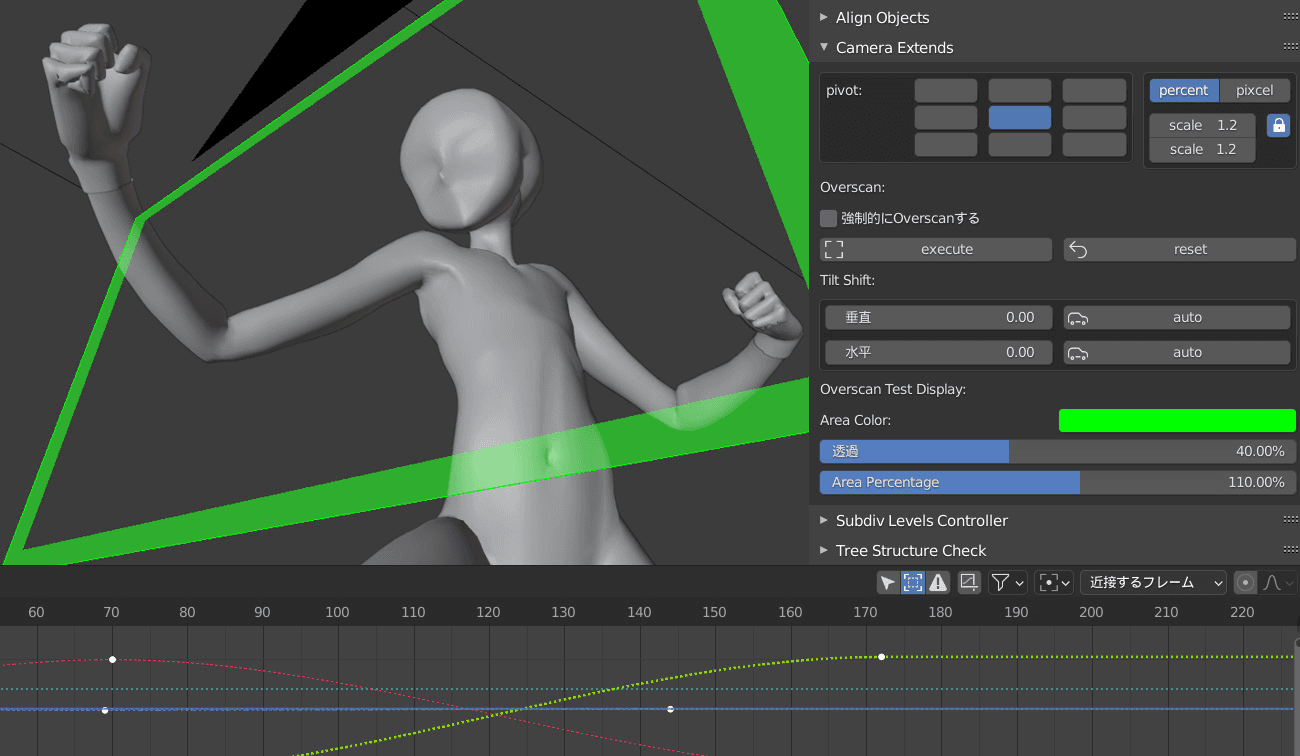1300x756 pixels.
Task: Open the 近接するフレーム snapping dropdown
Action: click(1155, 582)
